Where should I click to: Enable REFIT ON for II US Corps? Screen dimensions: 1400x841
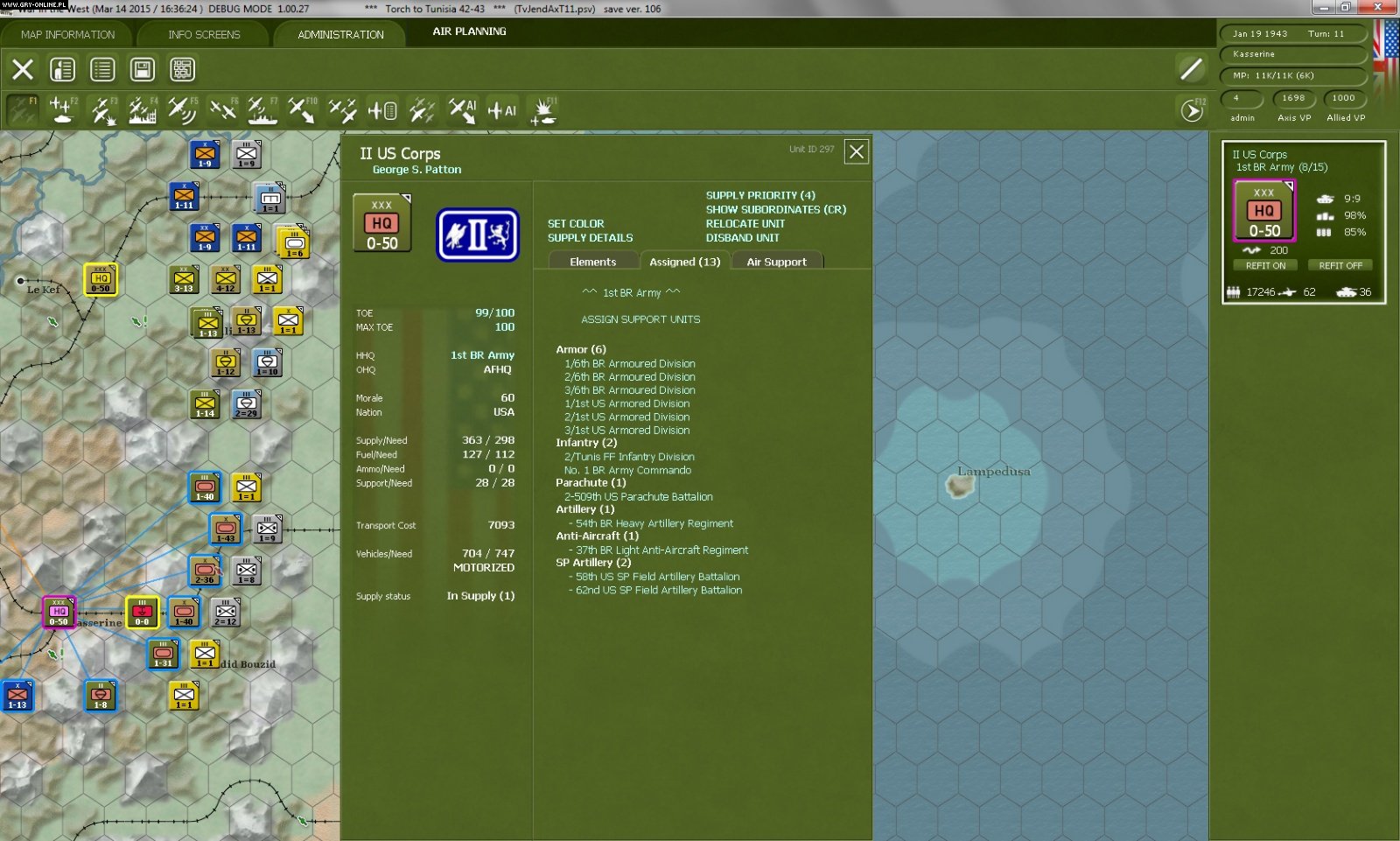1264,265
